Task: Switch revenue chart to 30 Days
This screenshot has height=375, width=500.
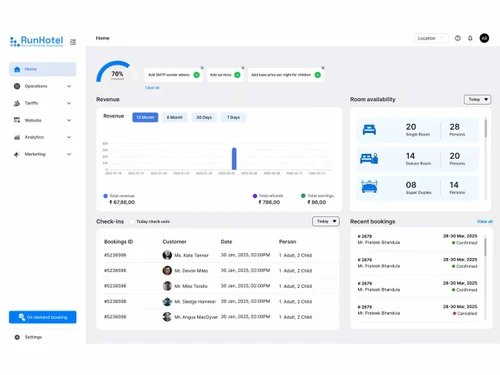Action: (x=204, y=117)
